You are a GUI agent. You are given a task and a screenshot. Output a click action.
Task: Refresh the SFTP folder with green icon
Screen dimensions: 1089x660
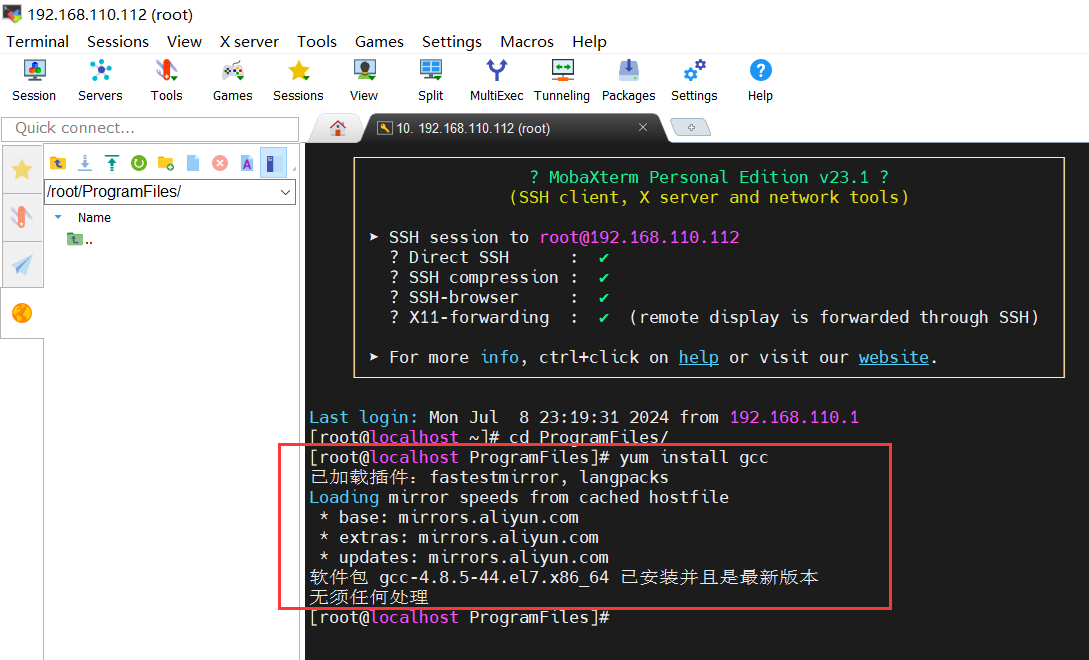point(139,163)
